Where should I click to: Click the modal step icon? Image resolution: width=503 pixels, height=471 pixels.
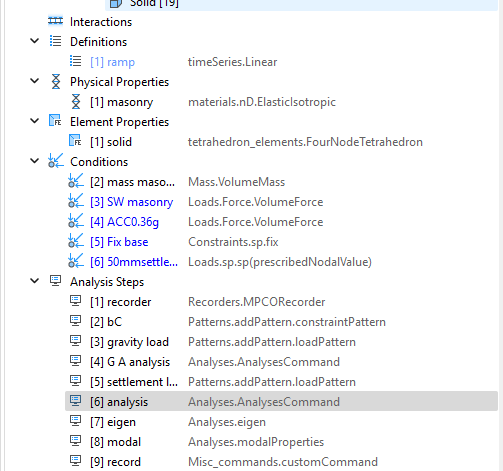click(x=75, y=441)
